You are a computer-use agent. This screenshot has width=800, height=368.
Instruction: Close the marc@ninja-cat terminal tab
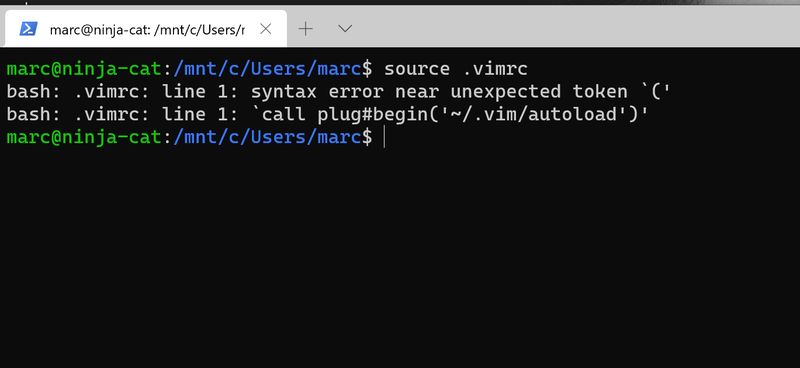(265, 29)
